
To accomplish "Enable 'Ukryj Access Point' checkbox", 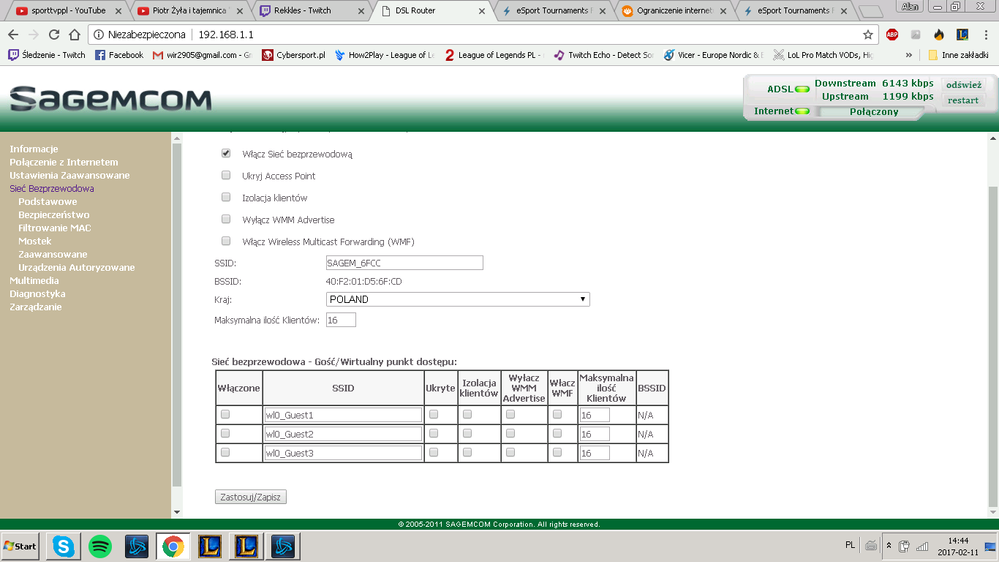I will click(226, 176).
